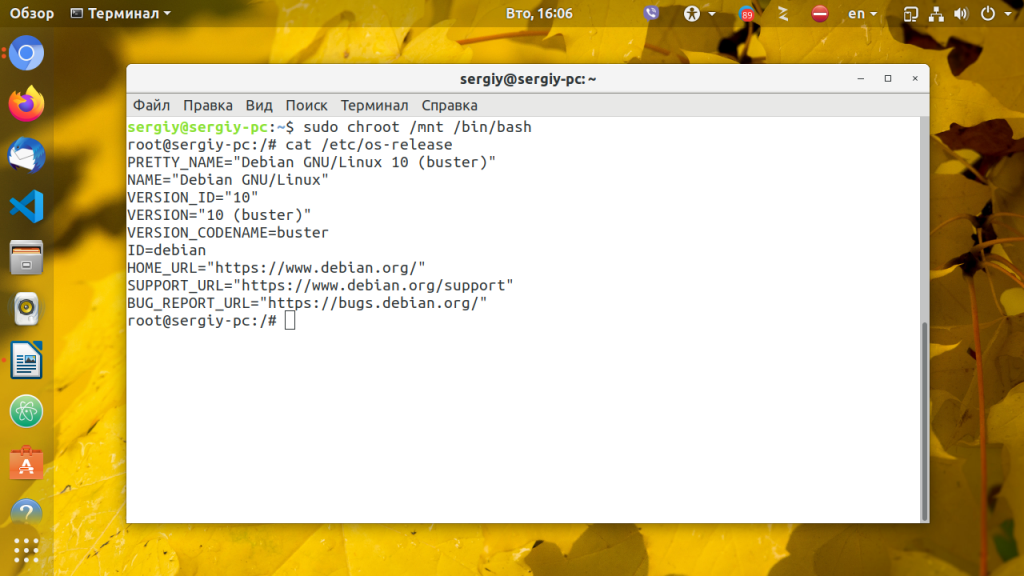1024x576 pixels.
Task: Open the Терминал app menu dropdown
Action: click(121, 14)
